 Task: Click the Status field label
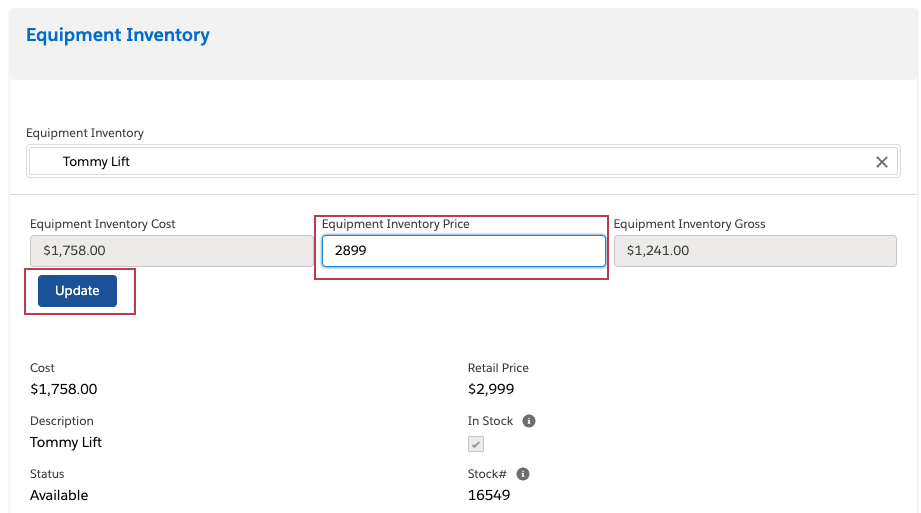(47, 474)
